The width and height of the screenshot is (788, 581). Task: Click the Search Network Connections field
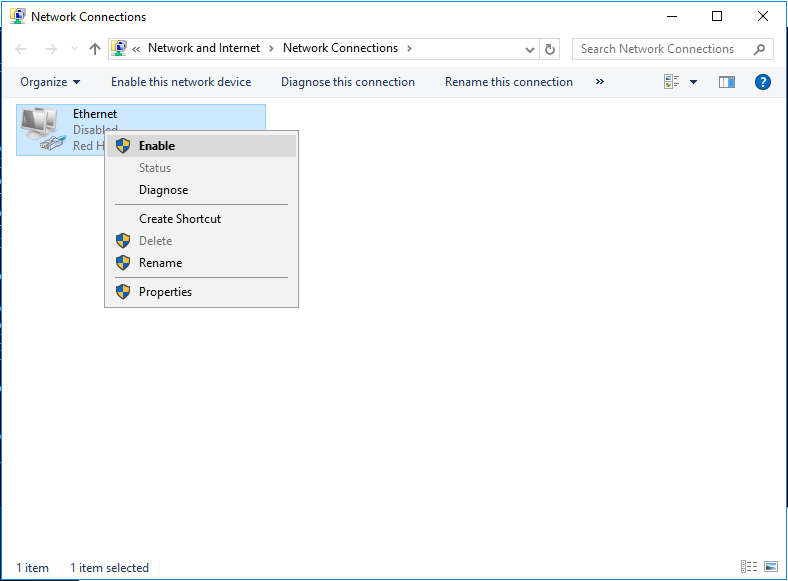point(660,49)
